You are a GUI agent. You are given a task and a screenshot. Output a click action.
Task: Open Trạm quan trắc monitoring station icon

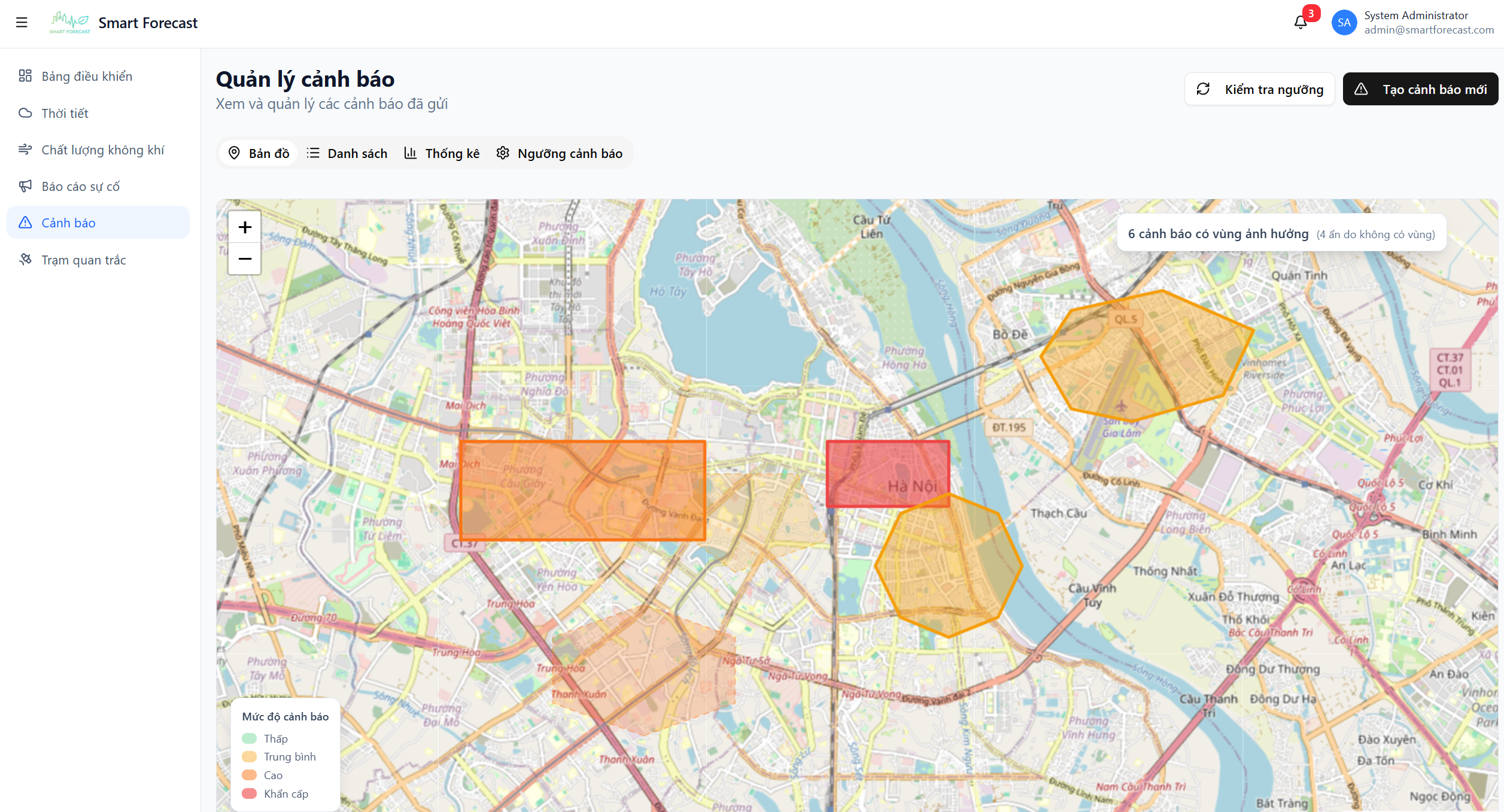(x=26, y=260)
